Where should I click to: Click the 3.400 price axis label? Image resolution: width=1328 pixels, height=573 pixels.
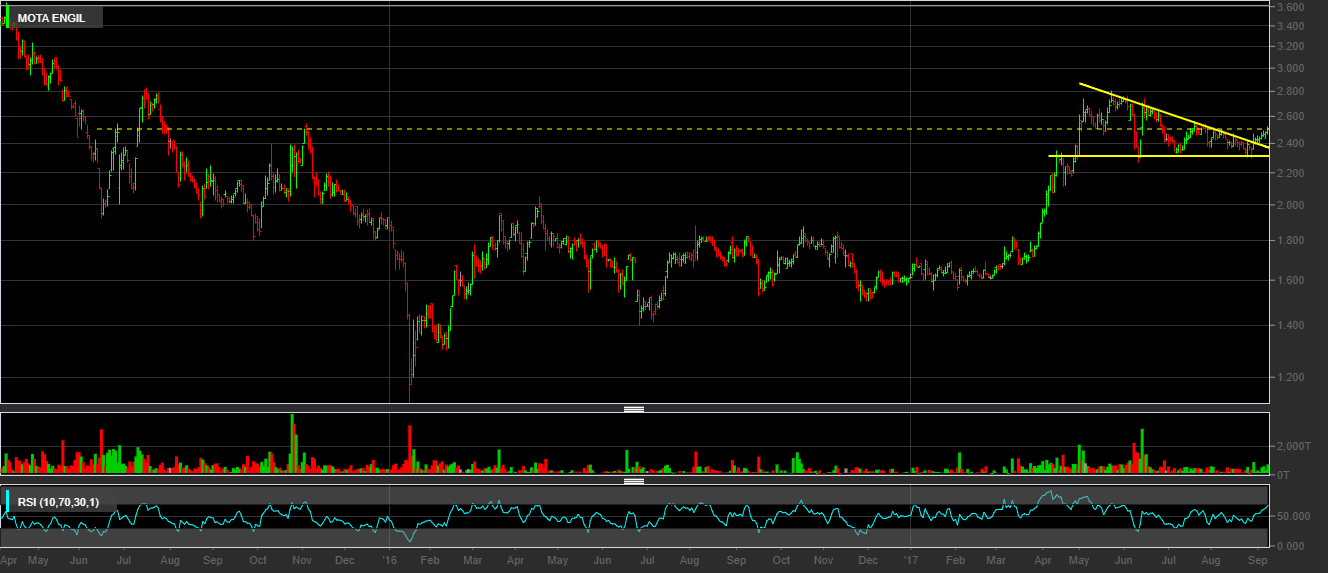tap(1290, 27)
